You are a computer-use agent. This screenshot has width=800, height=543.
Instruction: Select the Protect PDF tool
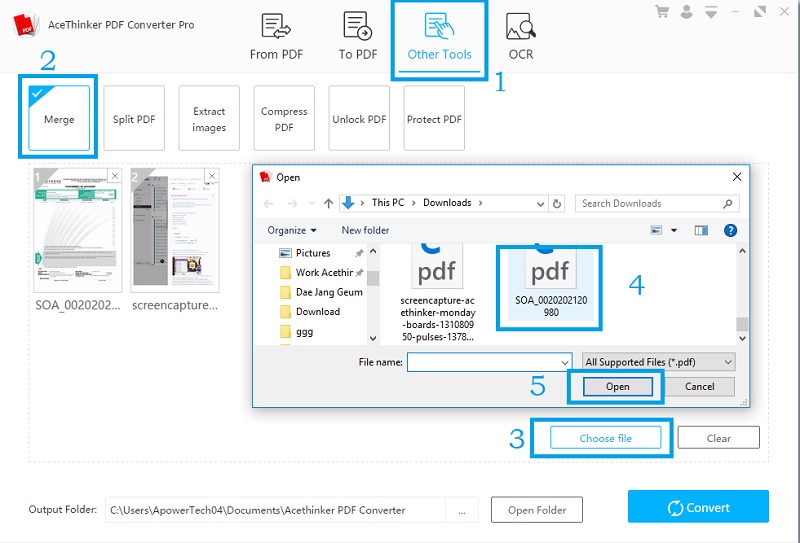(x=434, y=118)
